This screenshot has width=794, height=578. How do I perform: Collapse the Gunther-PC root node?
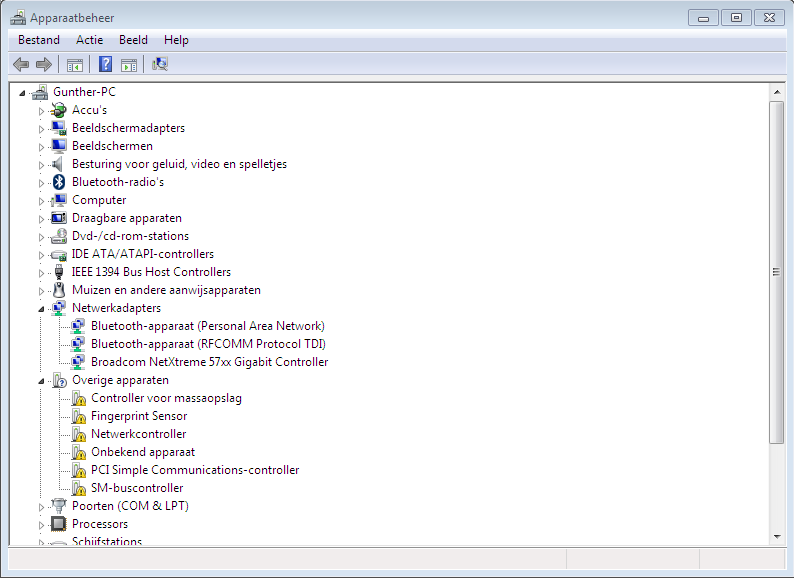22,93
